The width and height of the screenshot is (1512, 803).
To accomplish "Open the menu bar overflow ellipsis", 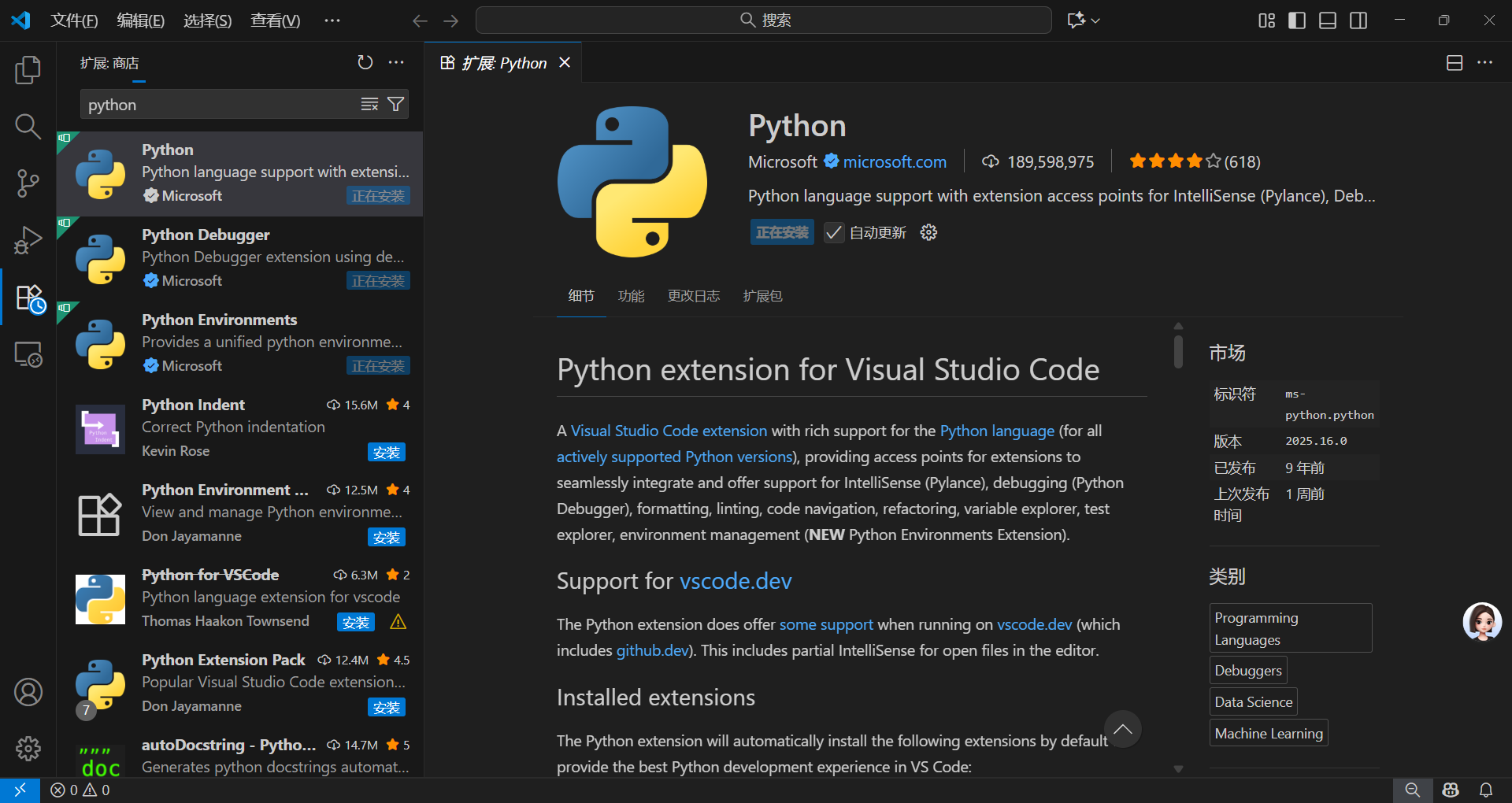I will pos(332,20).
